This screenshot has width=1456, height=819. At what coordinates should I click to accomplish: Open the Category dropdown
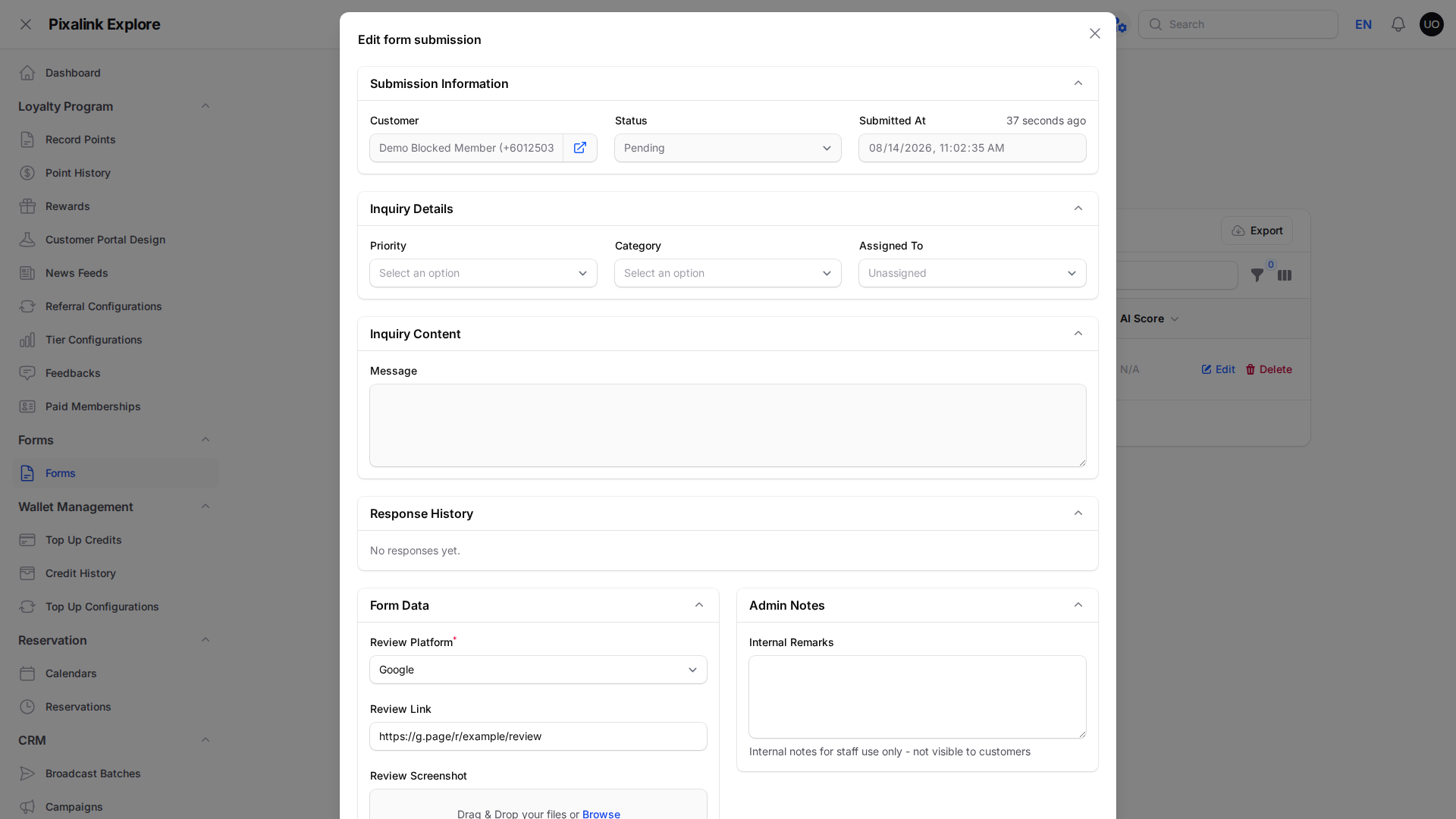(x=727, y=273)
